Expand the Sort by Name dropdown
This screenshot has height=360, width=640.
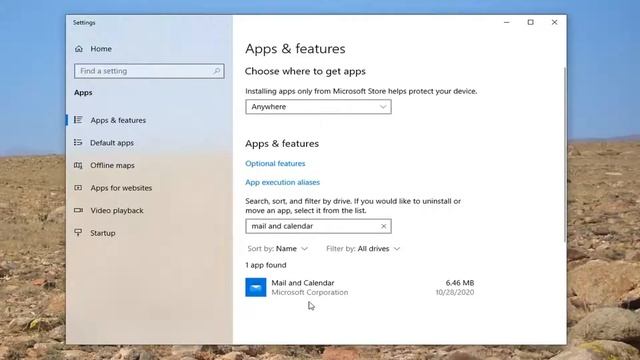[x=278, y=249]
